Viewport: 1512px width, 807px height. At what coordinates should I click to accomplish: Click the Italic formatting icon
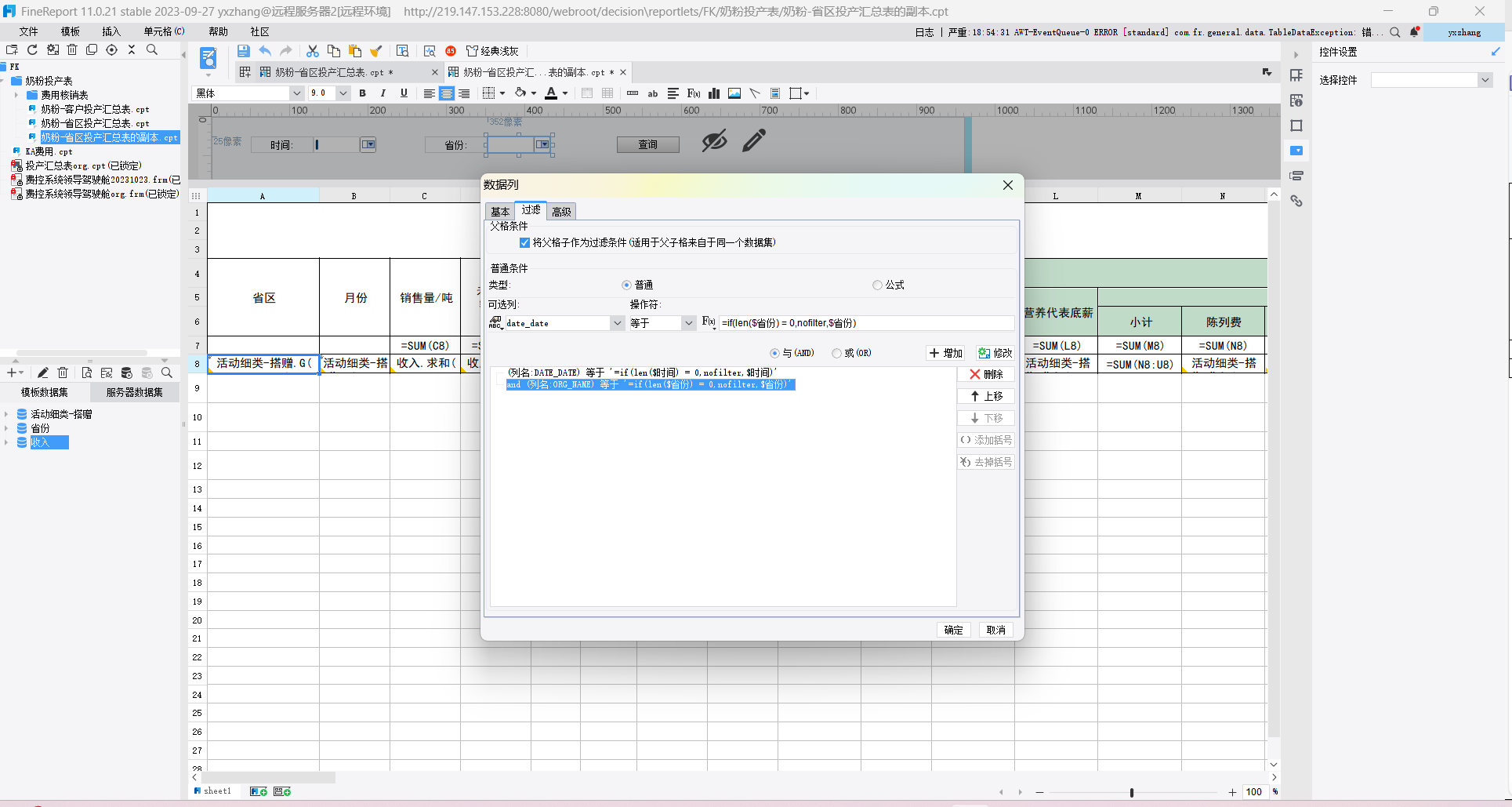click(x=383, y=93)
